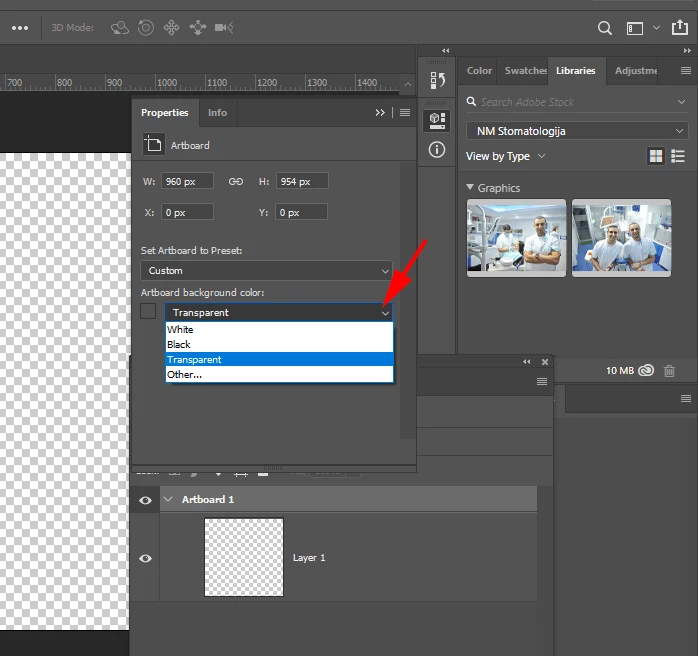Switch to the Color tab
The height and width of the screenshot is (656, 698).
tap(479, 70)
